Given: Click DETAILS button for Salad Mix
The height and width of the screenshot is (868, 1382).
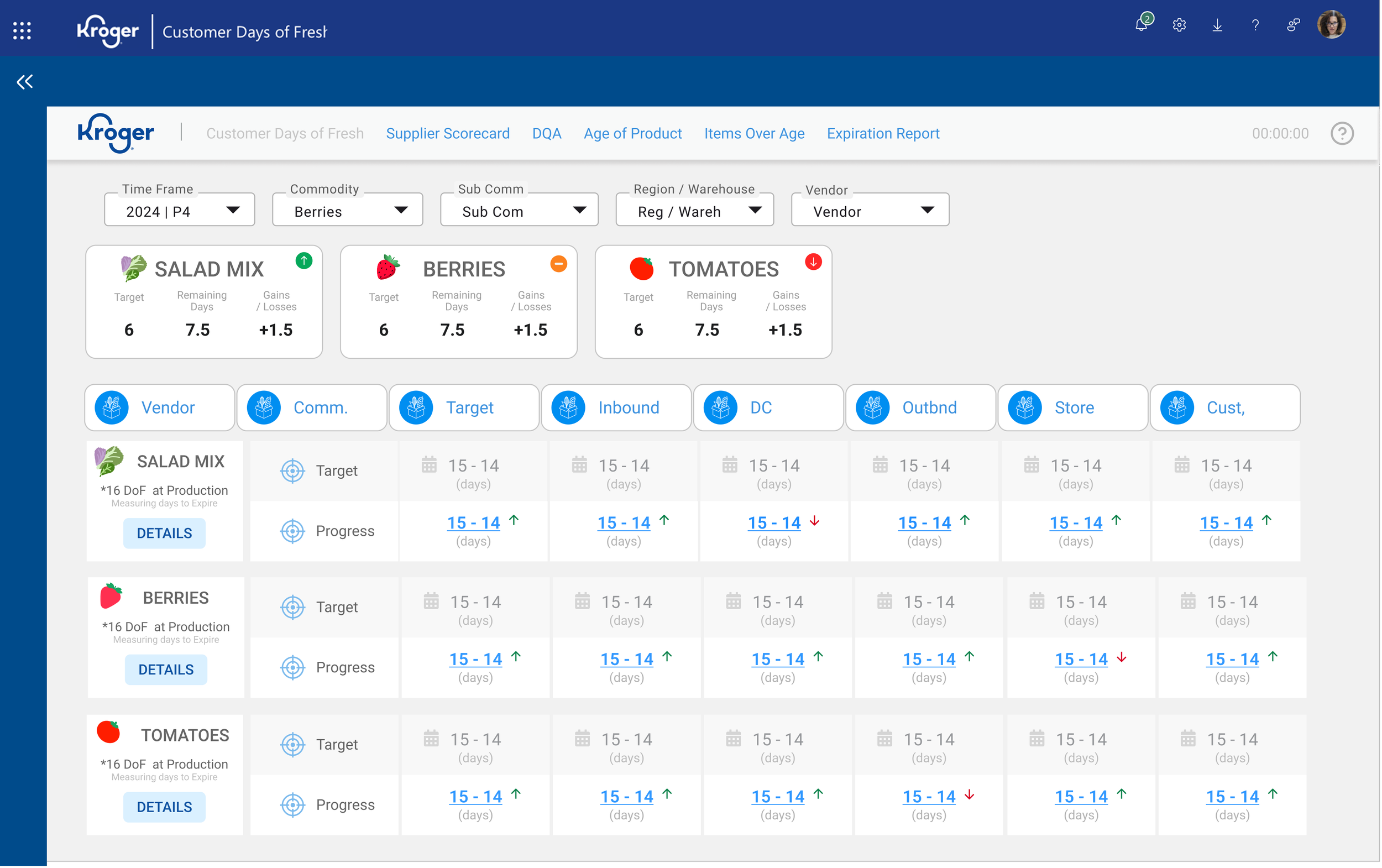Looking at the screenshot, I should click(x=164, y=534).
